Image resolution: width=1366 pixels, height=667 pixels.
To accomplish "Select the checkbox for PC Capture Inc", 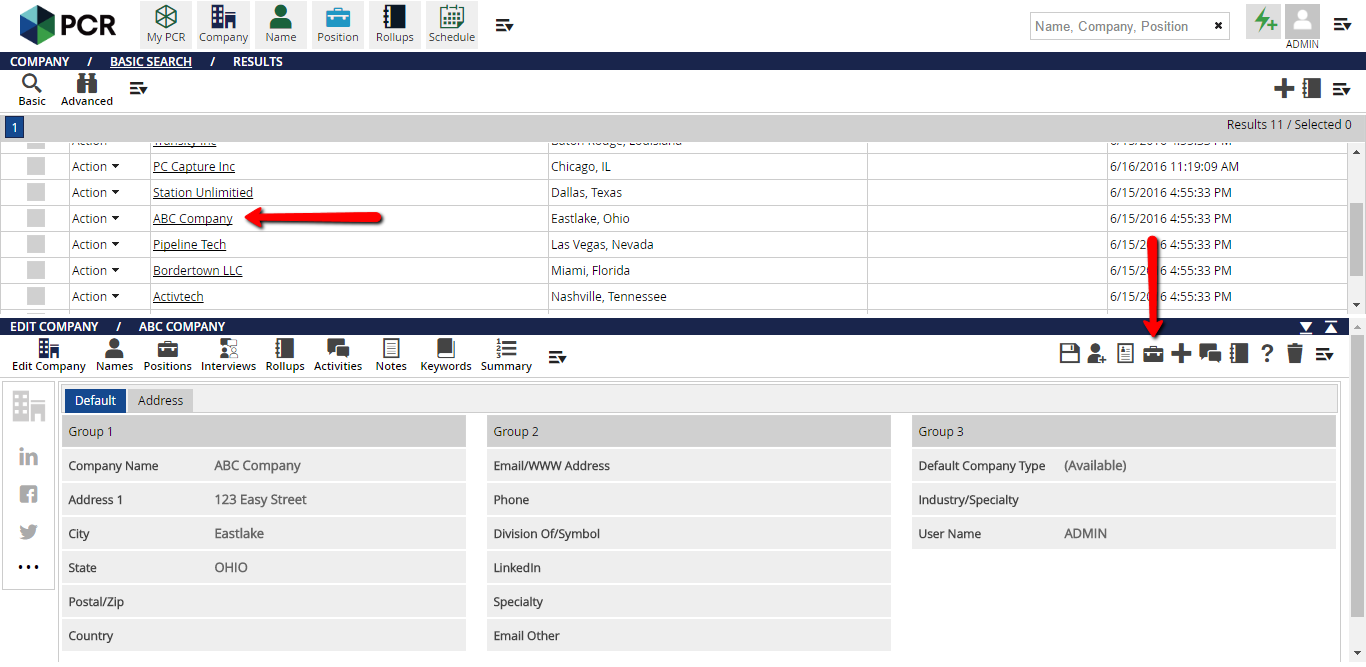I will [x=36, y=166].
